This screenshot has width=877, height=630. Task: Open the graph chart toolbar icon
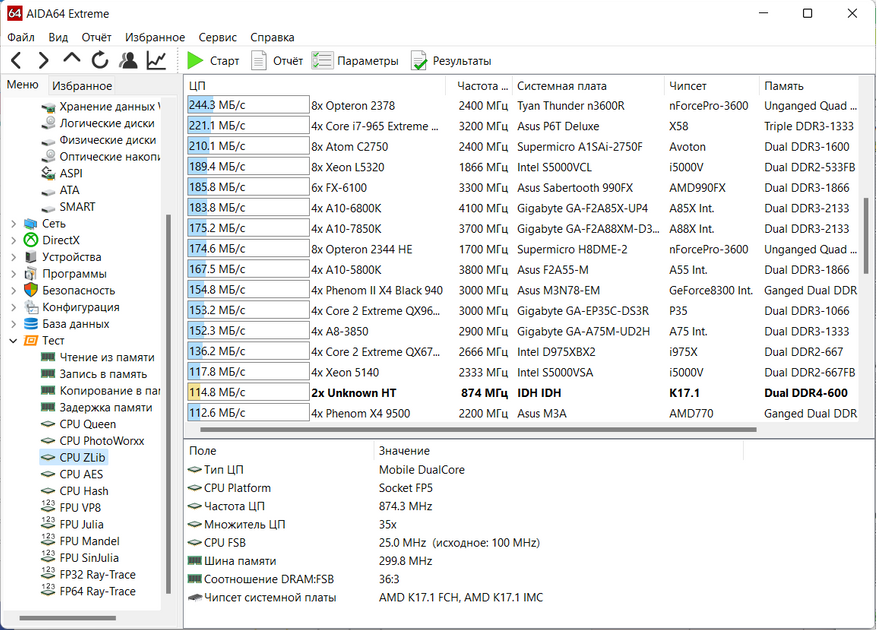[x=157, y=60]
